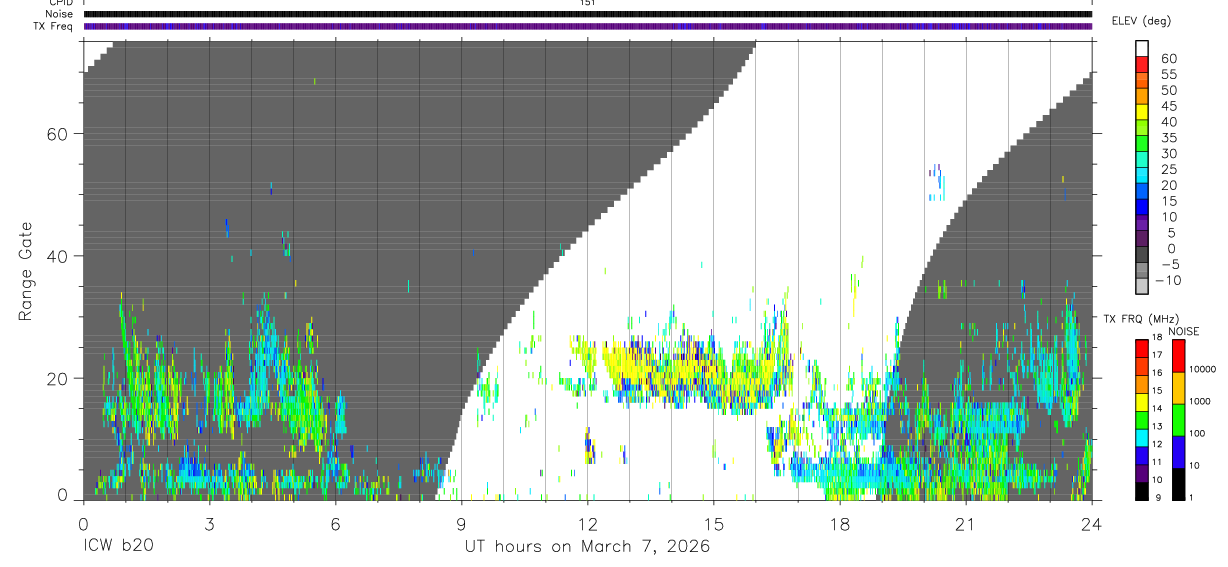Click the '25' label on ELEV colorbar
The width and height of the screenshot is (1228, 567).
pyautogui.click(x=1169, y=170)
